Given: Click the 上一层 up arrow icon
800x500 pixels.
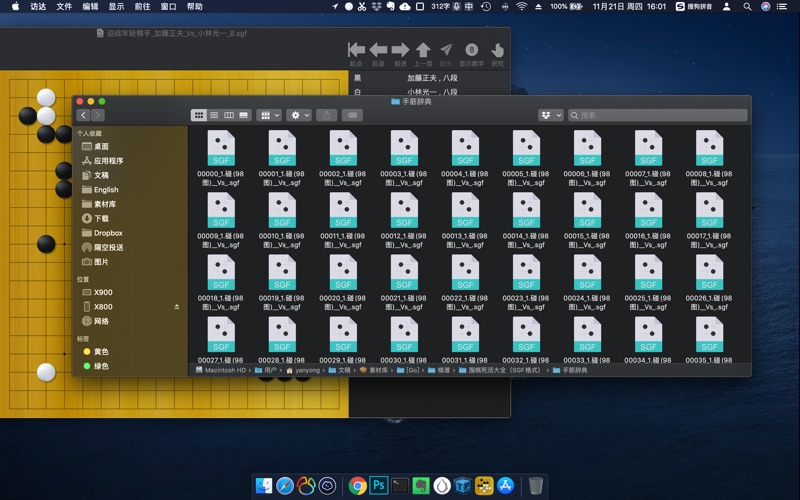Looking at the screenshot, I should pos(423,50).
